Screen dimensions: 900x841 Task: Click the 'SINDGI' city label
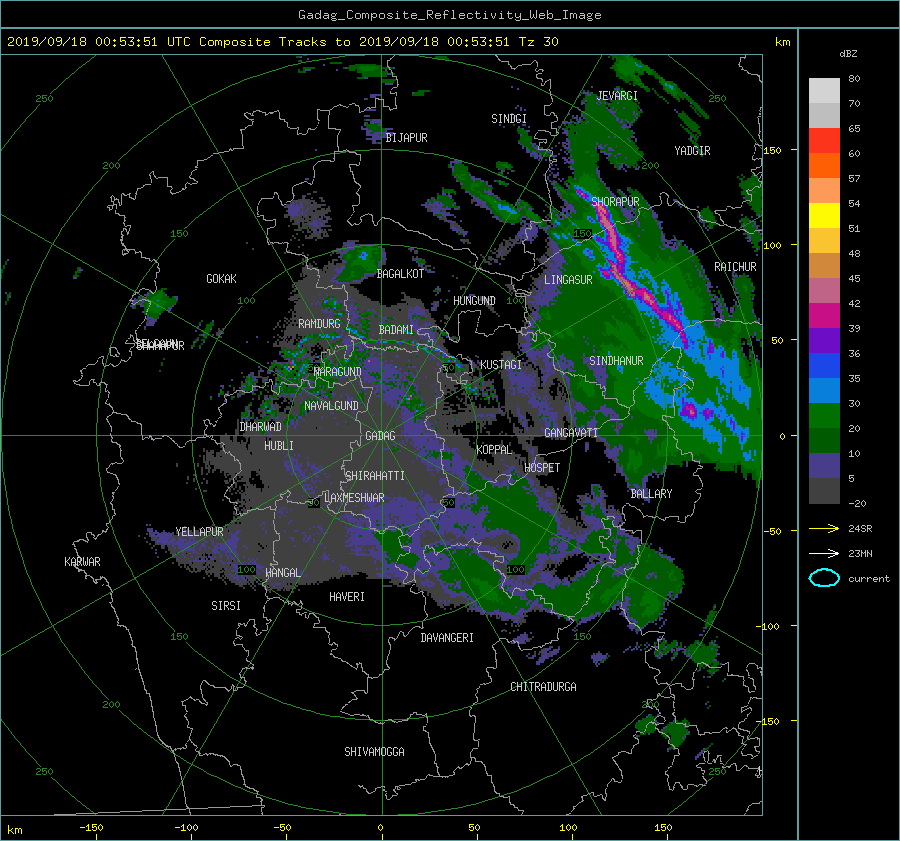[x=509, y=119]
